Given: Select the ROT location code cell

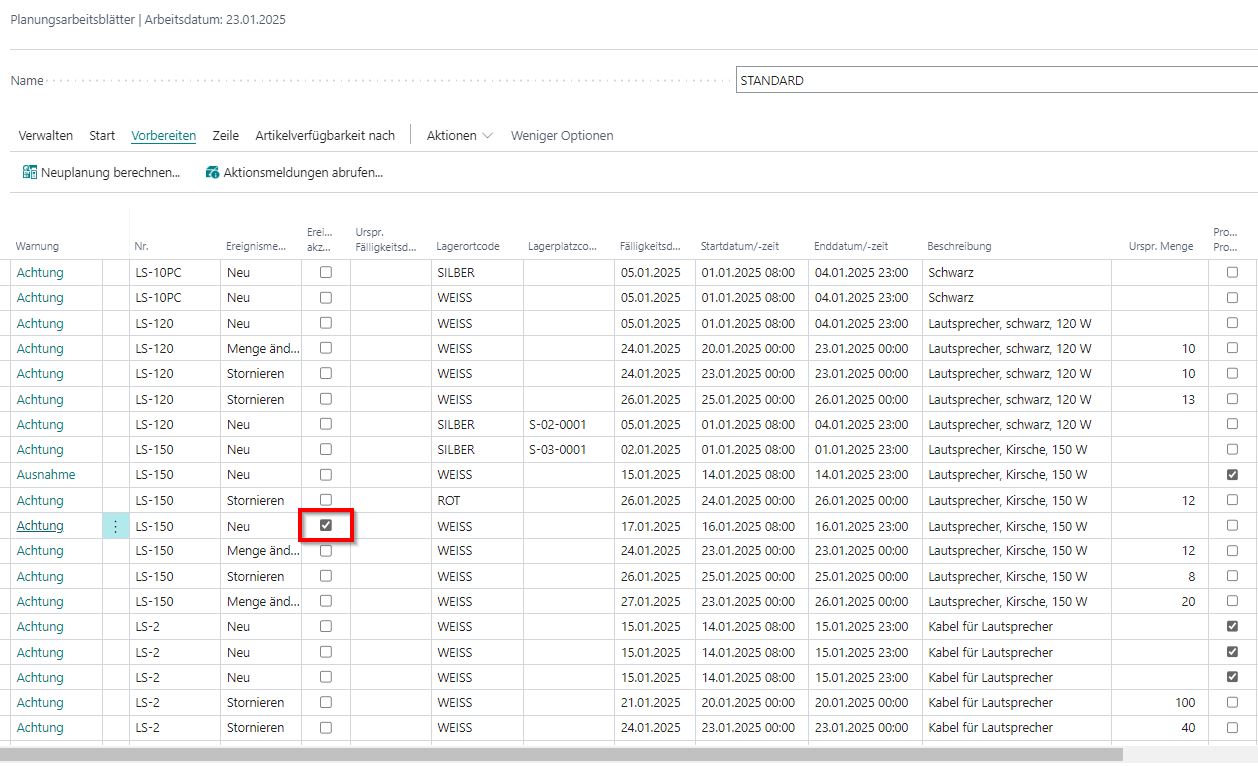Looking at the screenshot, I should point(477,500).
